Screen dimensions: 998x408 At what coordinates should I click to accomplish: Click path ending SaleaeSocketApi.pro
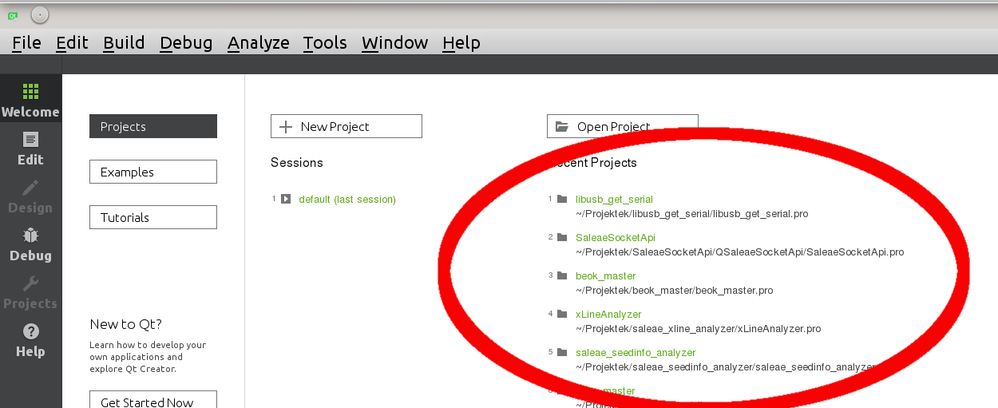[740, 252]
